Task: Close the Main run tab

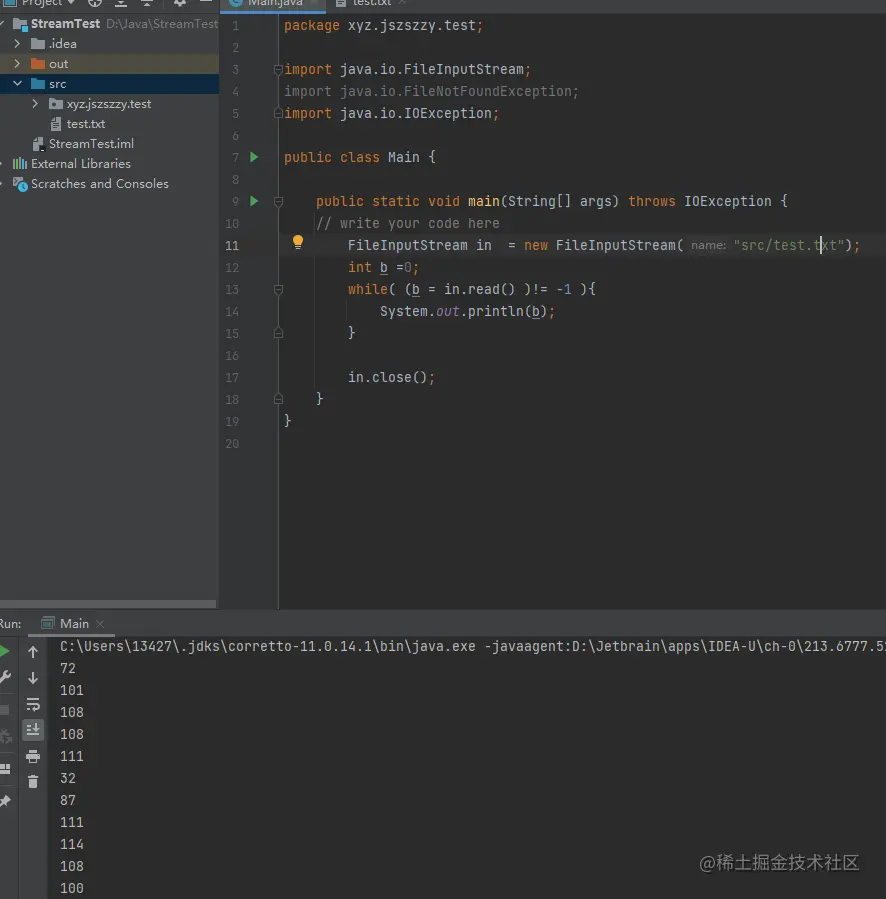Action: (100, 624)
